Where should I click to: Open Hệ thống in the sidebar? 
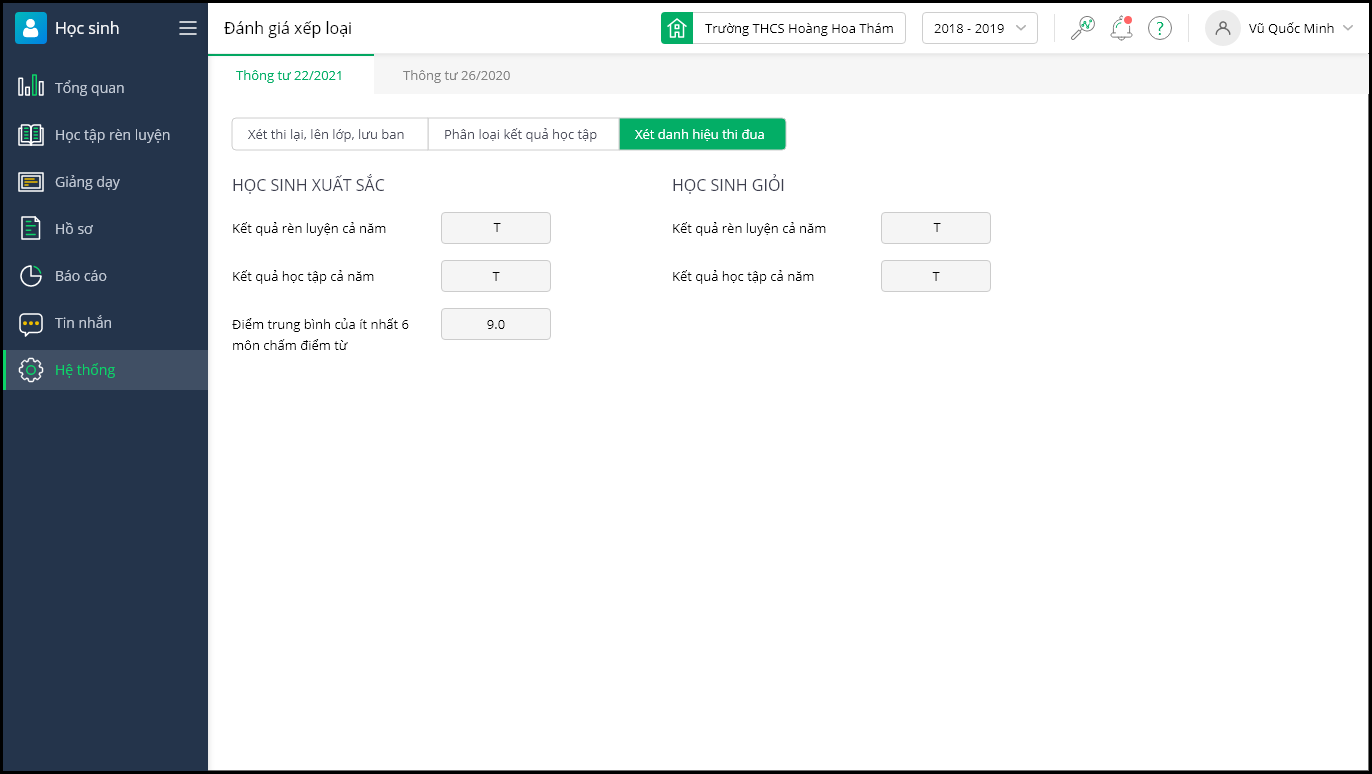(x=106, y=370)
